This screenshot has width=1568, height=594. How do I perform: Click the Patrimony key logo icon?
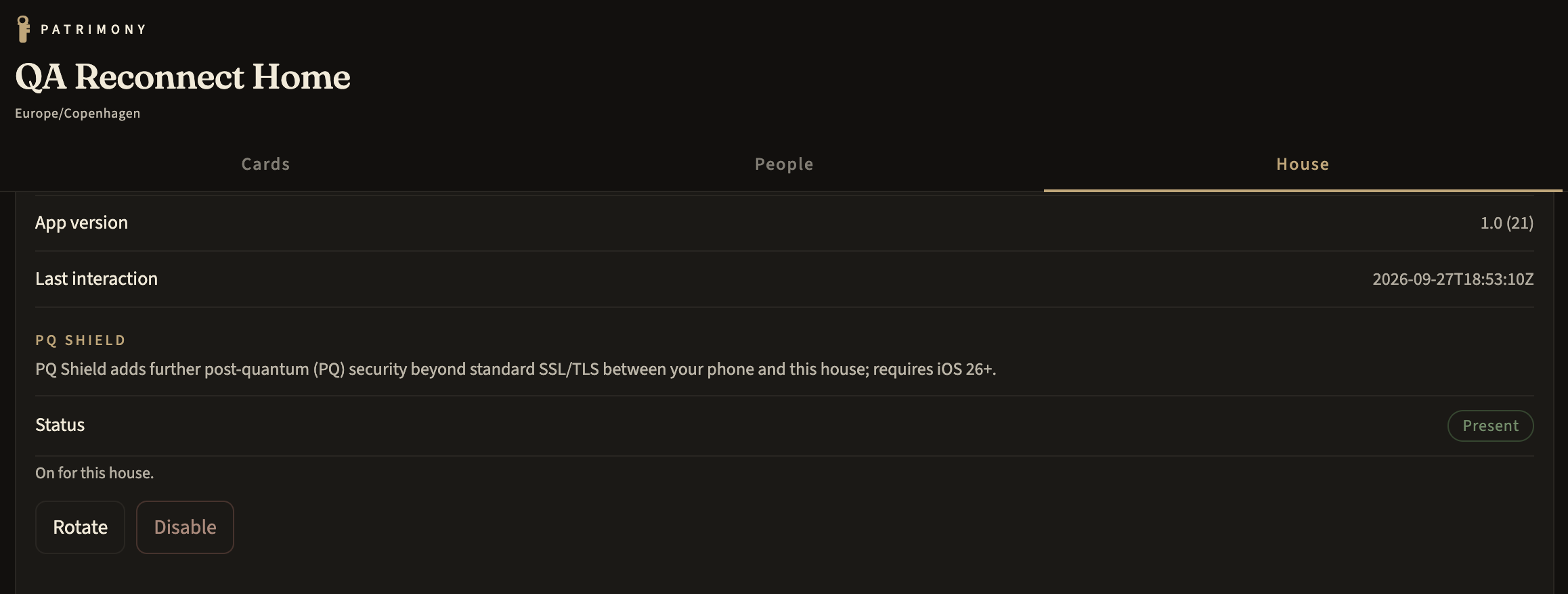coord(23,29)
